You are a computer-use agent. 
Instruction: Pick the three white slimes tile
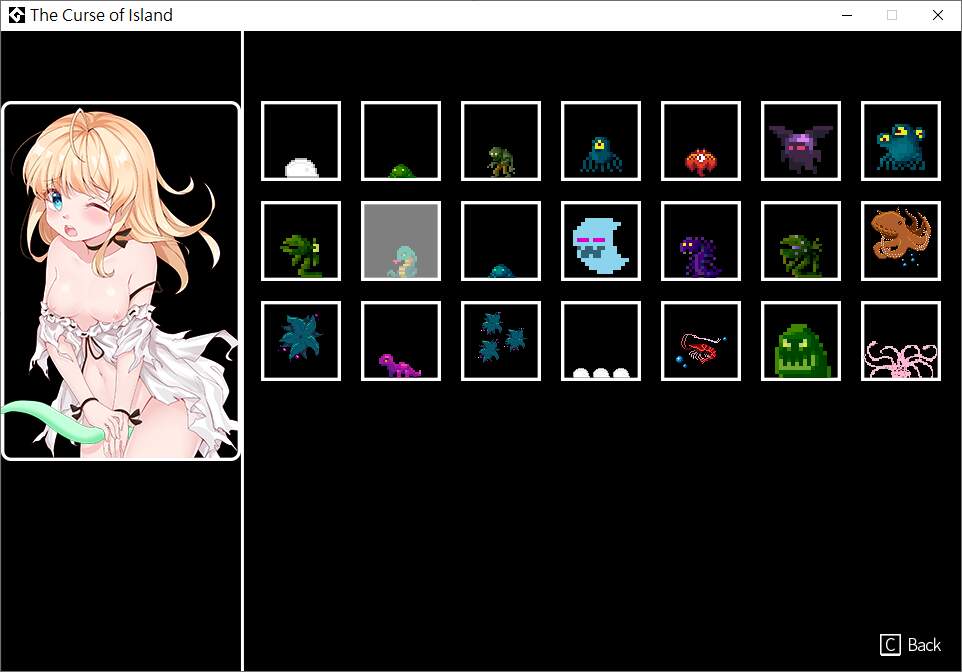point(601,341)
